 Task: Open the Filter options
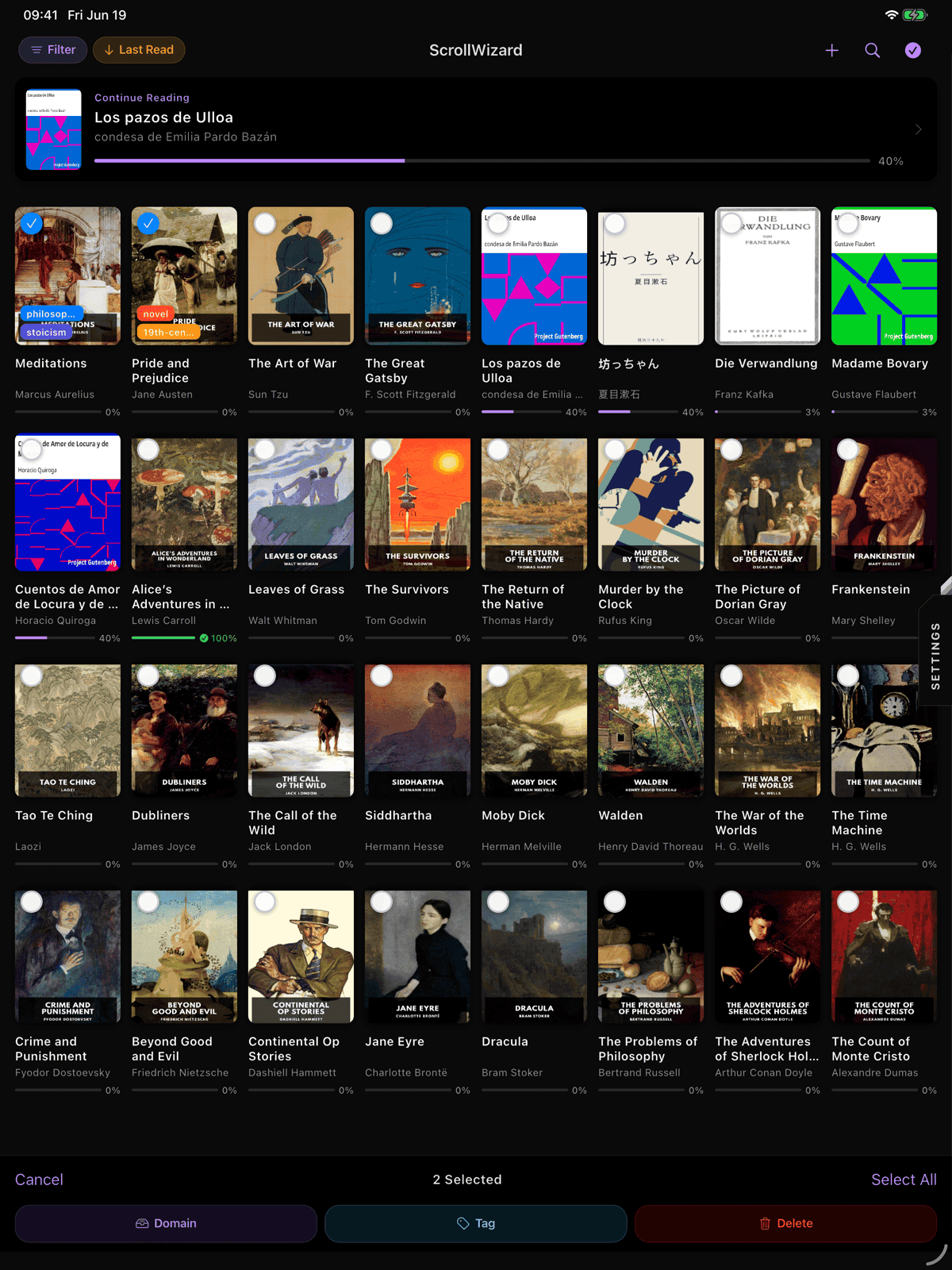pyautogui.click(x=53, y=50)
